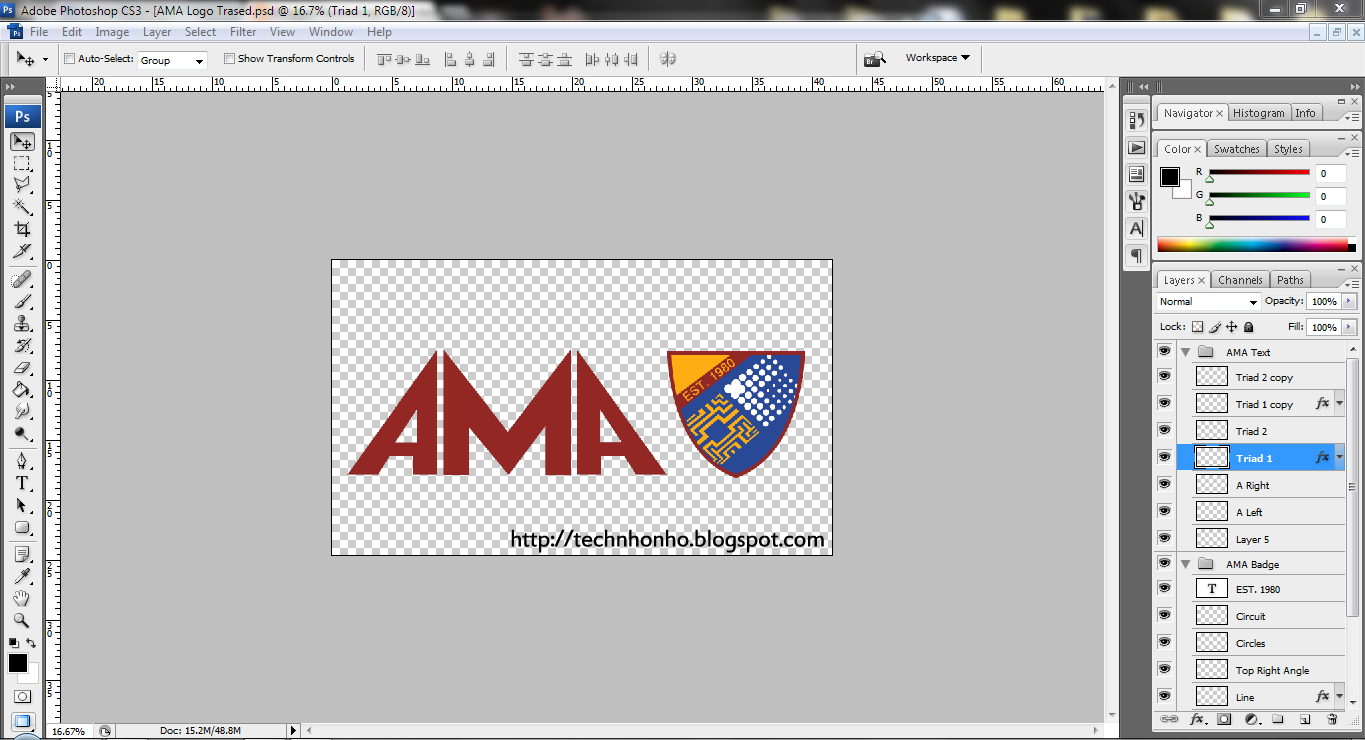Select the Clone Stamp tool
Screen dimensions: 1365x740
click(x=22, y=324)
